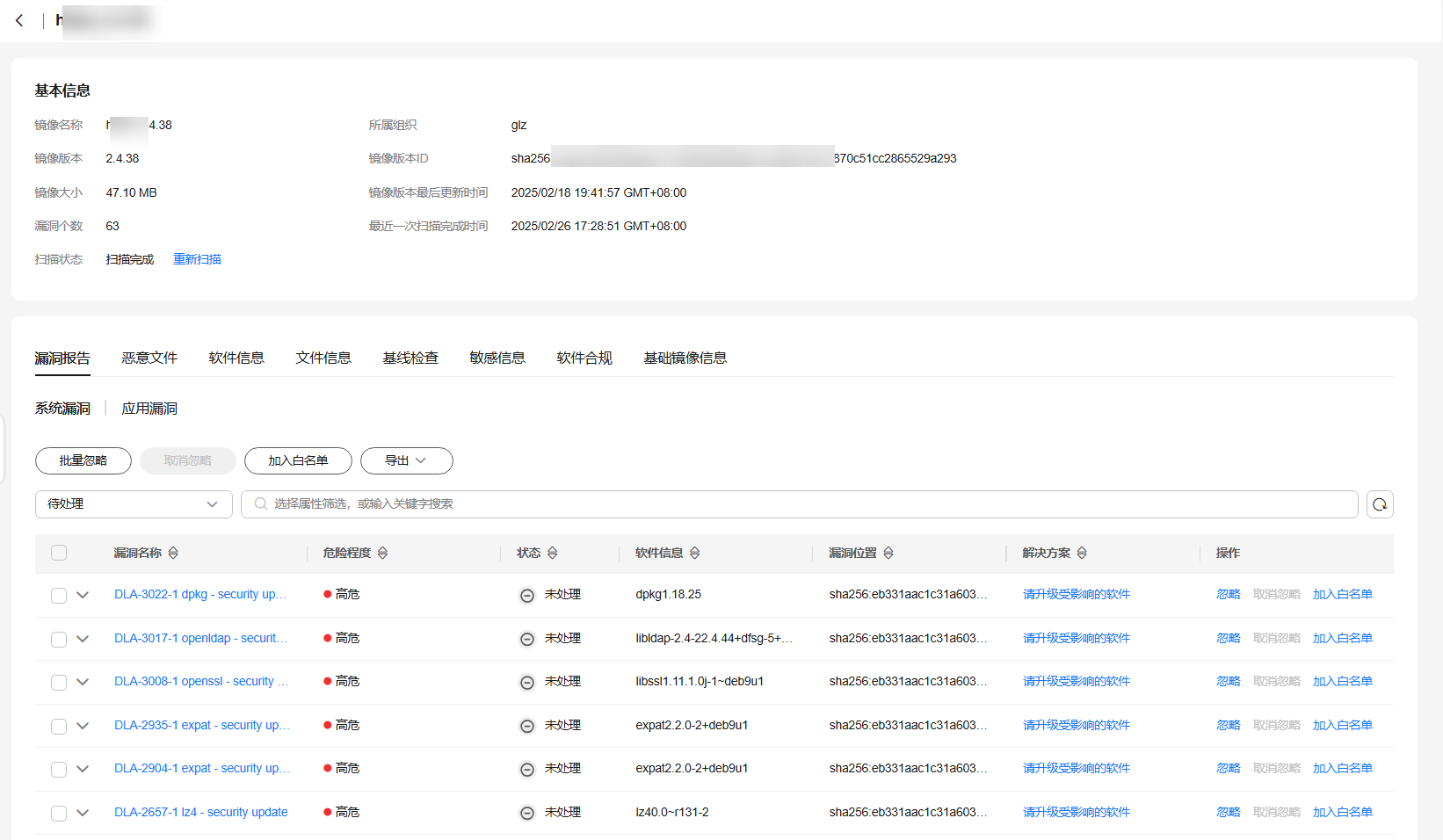Screen dimensions: 1443x840
Task: Open DLA-3022-1 dpkg vulnerability link
Action: pos(200,595)
